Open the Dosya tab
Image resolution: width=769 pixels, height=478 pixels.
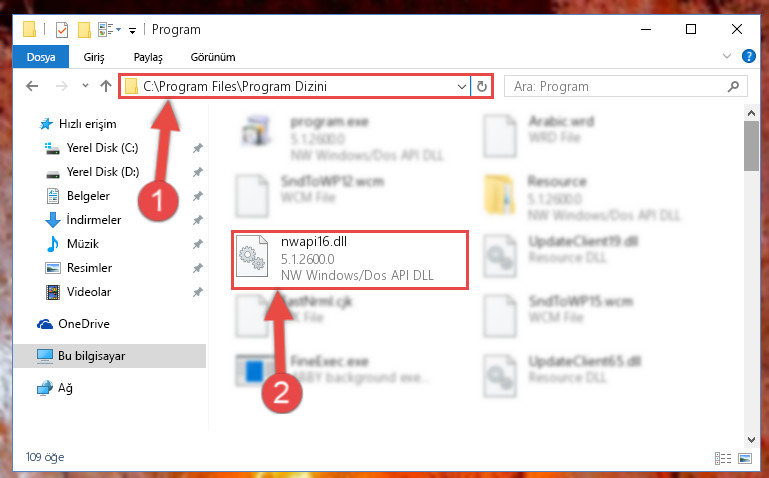click(x=41, y=57)
